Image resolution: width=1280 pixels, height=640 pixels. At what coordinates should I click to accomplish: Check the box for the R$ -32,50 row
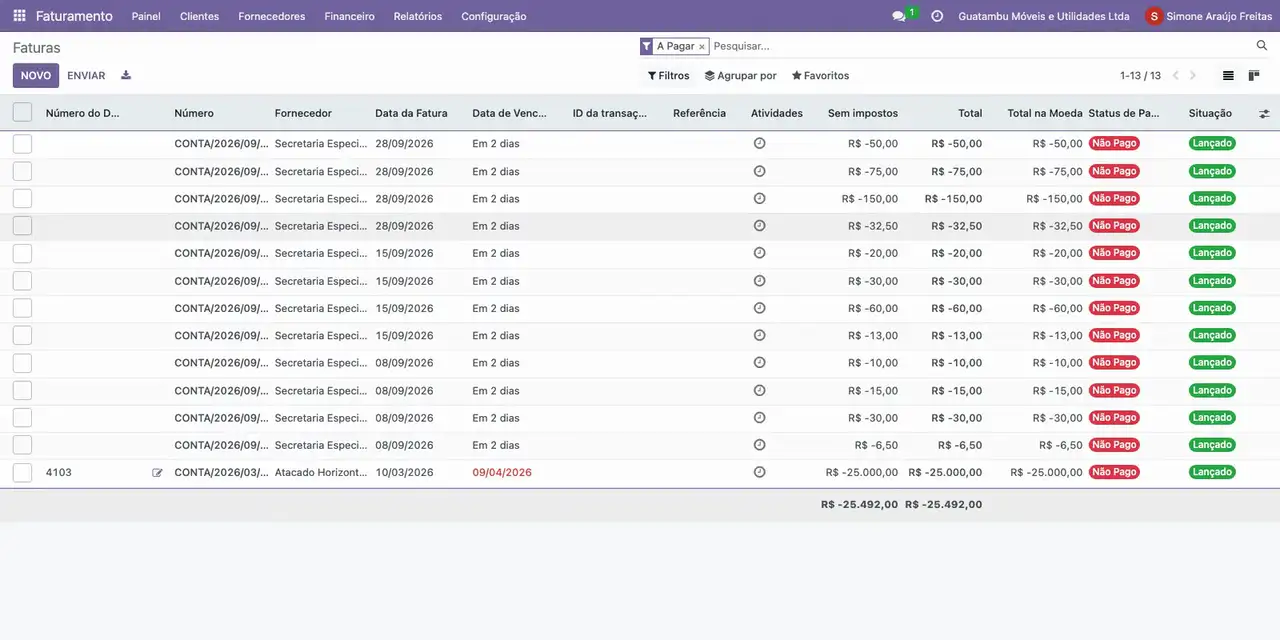coord(22,226)
